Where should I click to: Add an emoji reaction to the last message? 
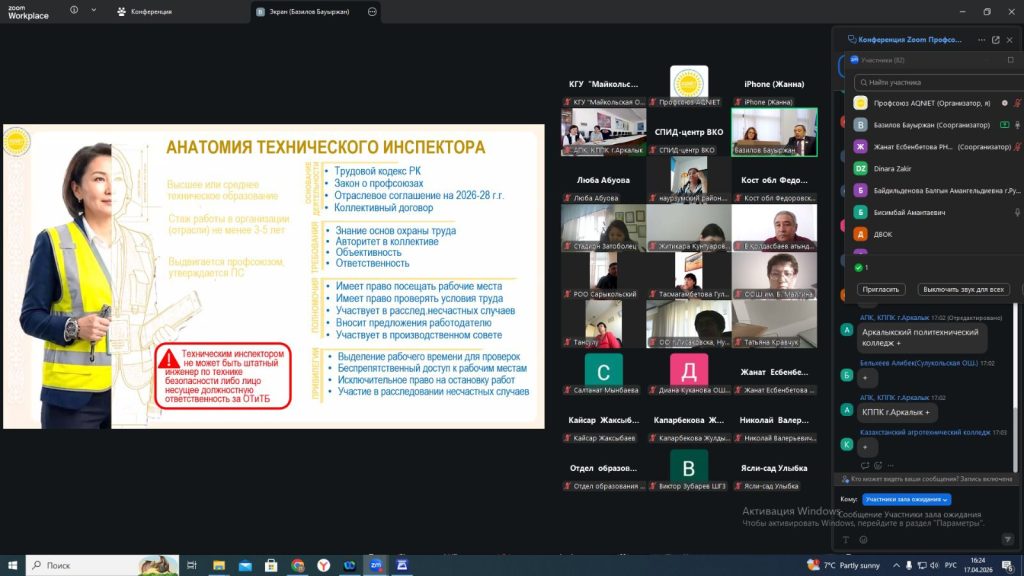click(x=877, y=465)
